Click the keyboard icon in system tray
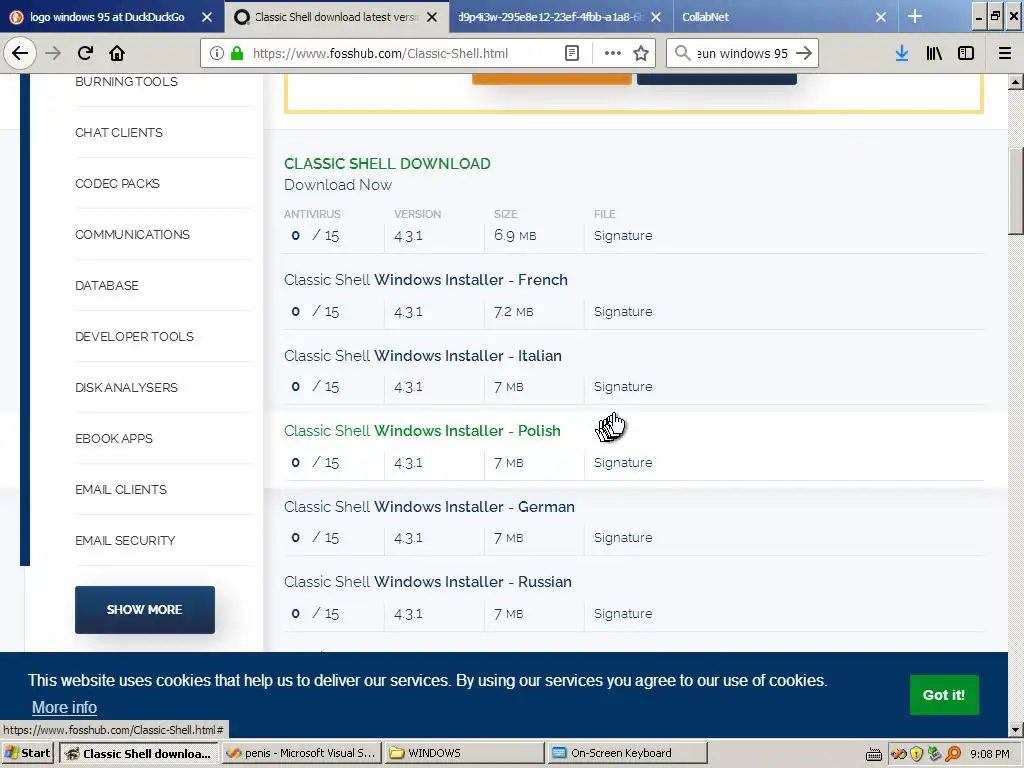 (874, 754)
